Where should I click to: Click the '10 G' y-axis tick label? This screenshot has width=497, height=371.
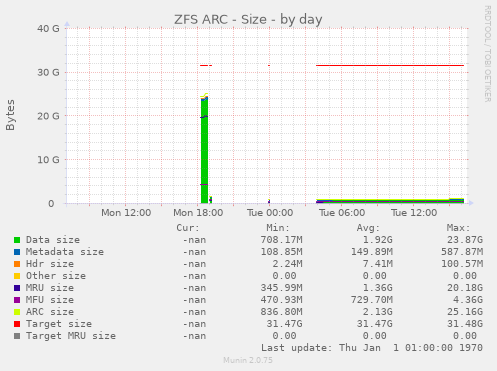(x=48, y=160)
